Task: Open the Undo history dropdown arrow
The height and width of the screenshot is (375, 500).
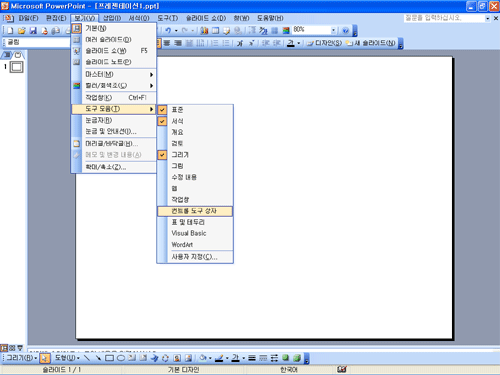Action: pos(176,31)
